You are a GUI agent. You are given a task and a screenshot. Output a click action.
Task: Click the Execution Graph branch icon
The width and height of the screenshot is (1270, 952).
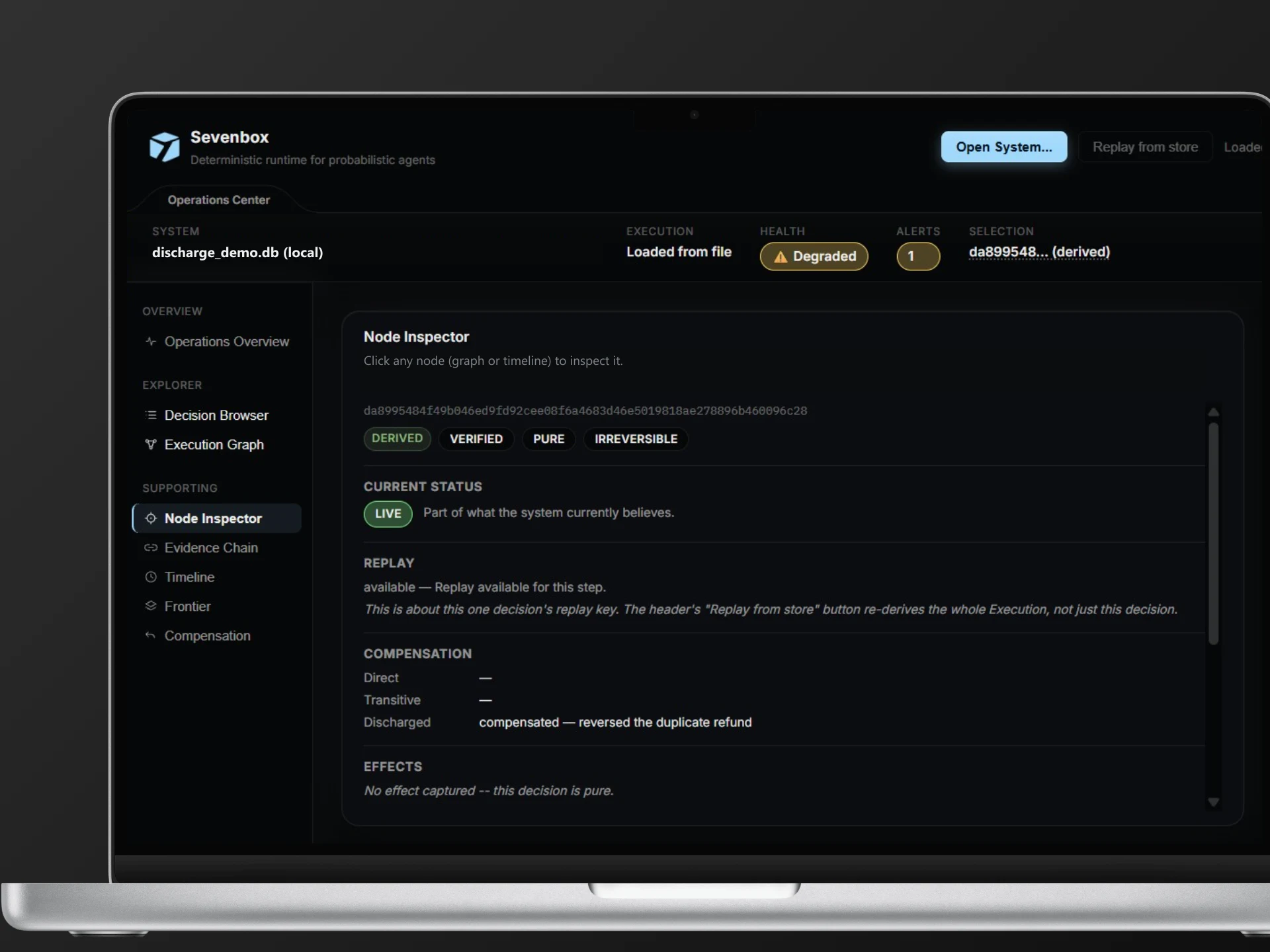[x=151, y=444]
